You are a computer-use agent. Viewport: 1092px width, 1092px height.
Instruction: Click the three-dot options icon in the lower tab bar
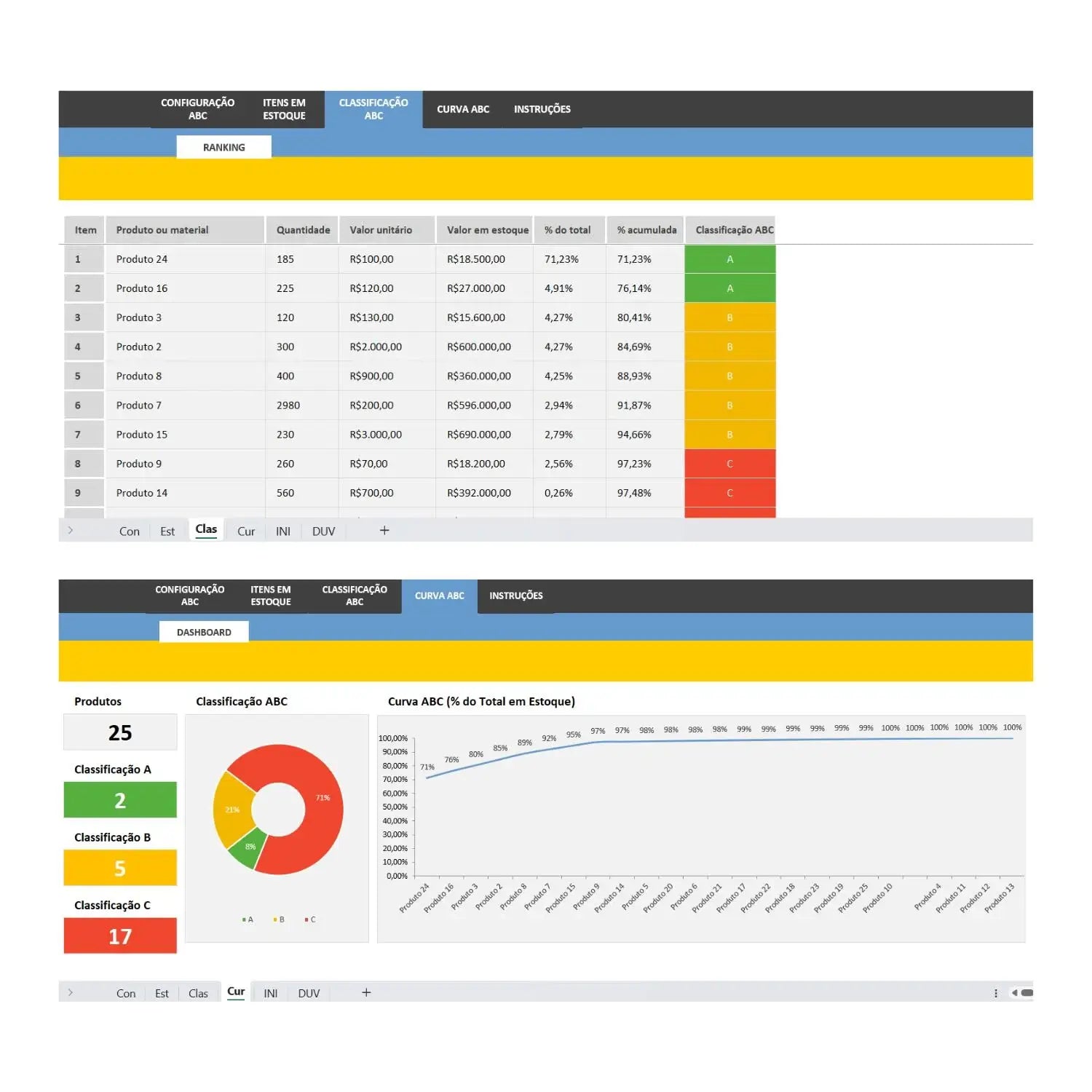pyautogui.click(x=995, y=993)
